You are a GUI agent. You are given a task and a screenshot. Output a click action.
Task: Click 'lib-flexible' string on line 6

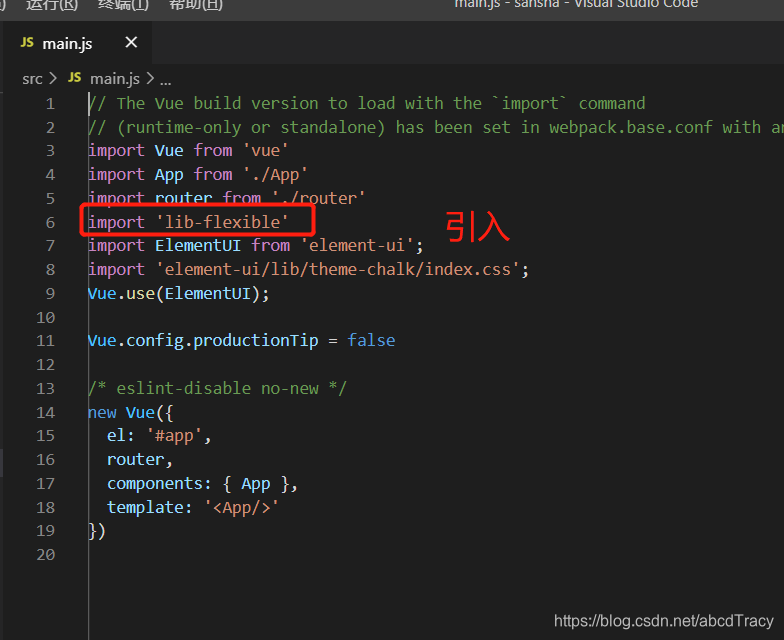click(x=223, y=222)
